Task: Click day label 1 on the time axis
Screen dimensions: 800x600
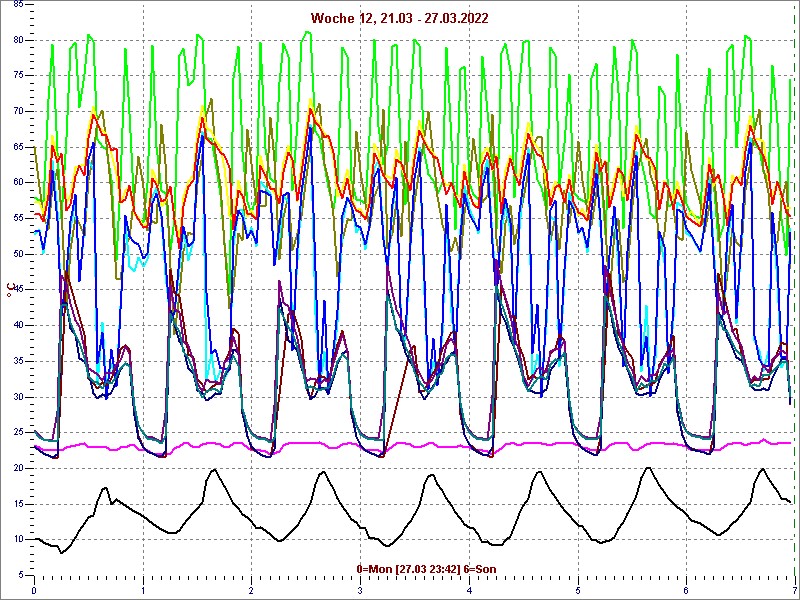Action: tap(143, 592)
